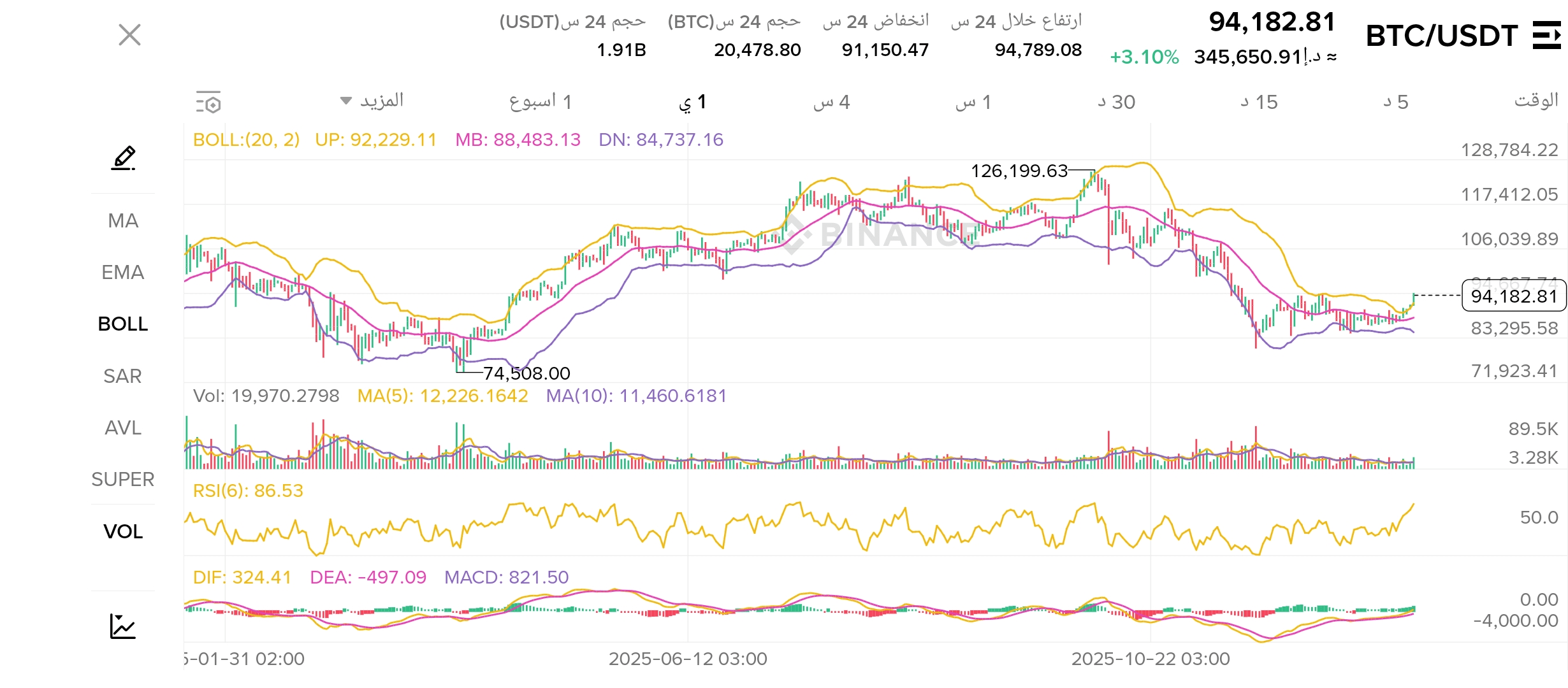Enable the AVL indicator
The width and height of the screenshot is (1568, 688).
point(123,427)
